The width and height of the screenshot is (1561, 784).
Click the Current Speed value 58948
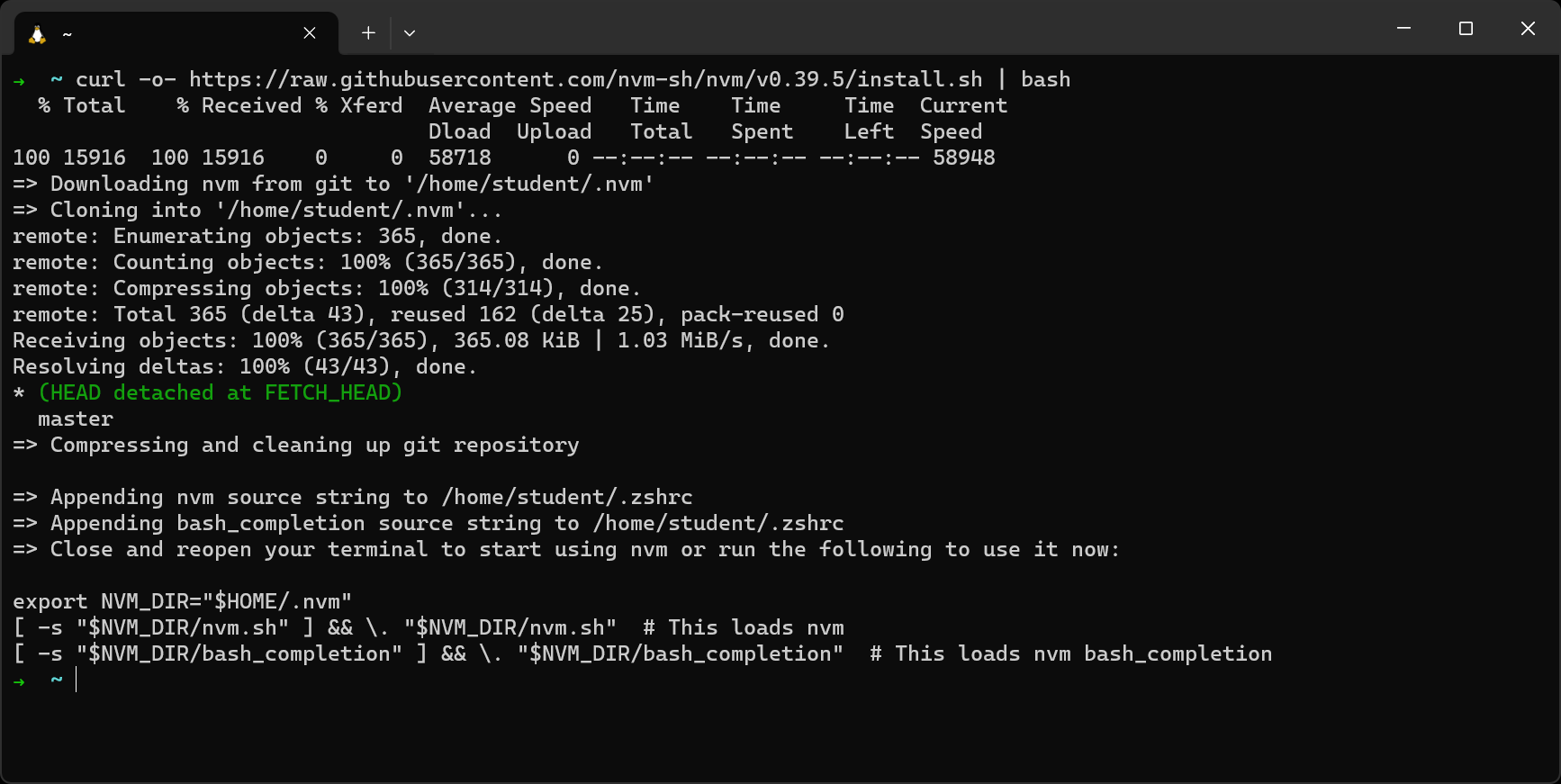click(x=963, y=158)
